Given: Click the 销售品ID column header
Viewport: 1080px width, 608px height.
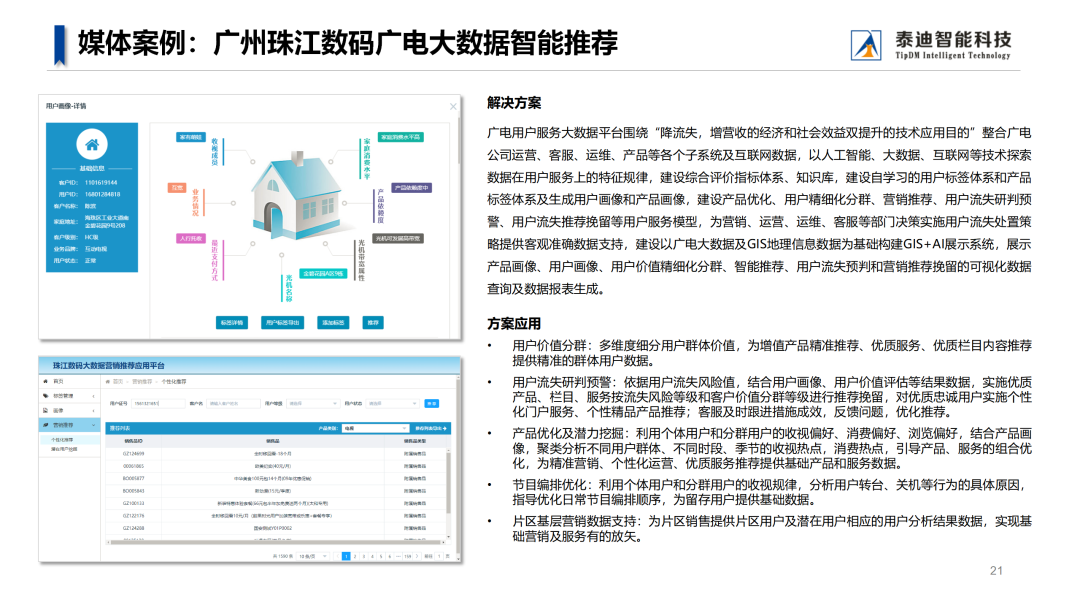Looking at the screenshot, I should (134, 441).
